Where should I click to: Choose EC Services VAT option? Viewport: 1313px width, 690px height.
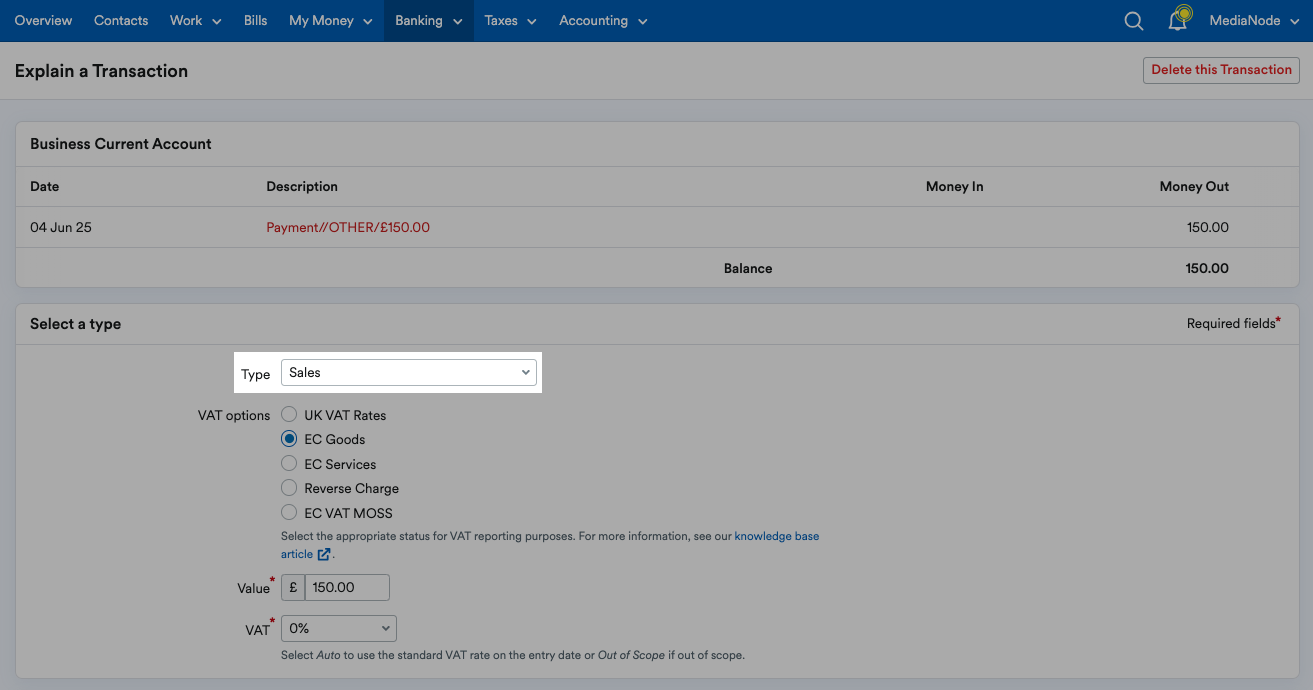[x=289, y=464]
